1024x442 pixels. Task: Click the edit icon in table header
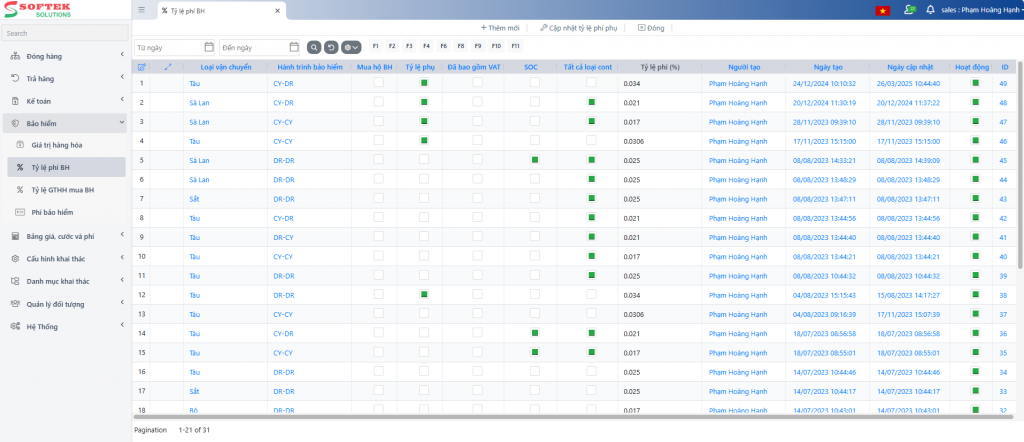(141, 67)
